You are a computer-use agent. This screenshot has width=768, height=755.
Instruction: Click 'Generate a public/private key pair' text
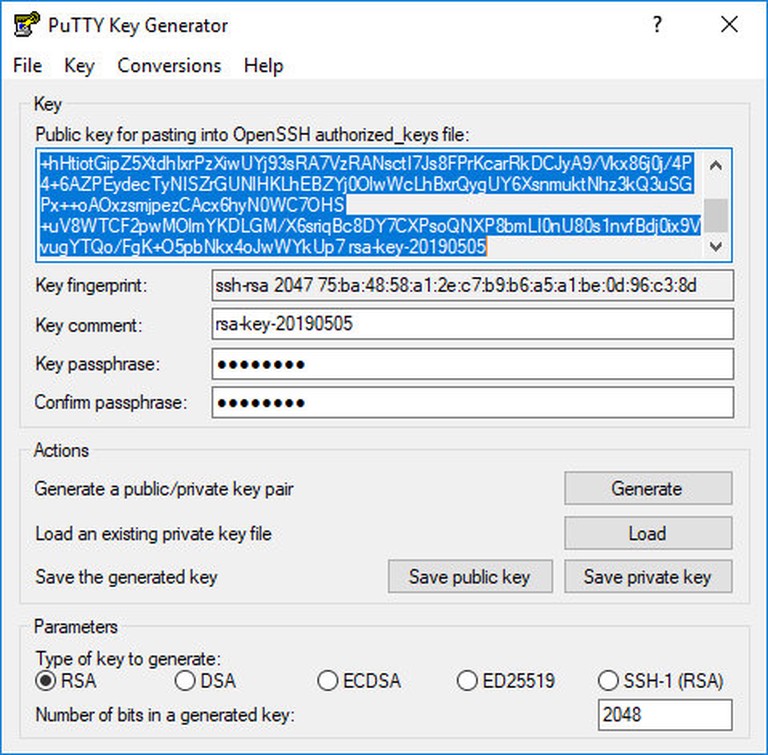164,489
